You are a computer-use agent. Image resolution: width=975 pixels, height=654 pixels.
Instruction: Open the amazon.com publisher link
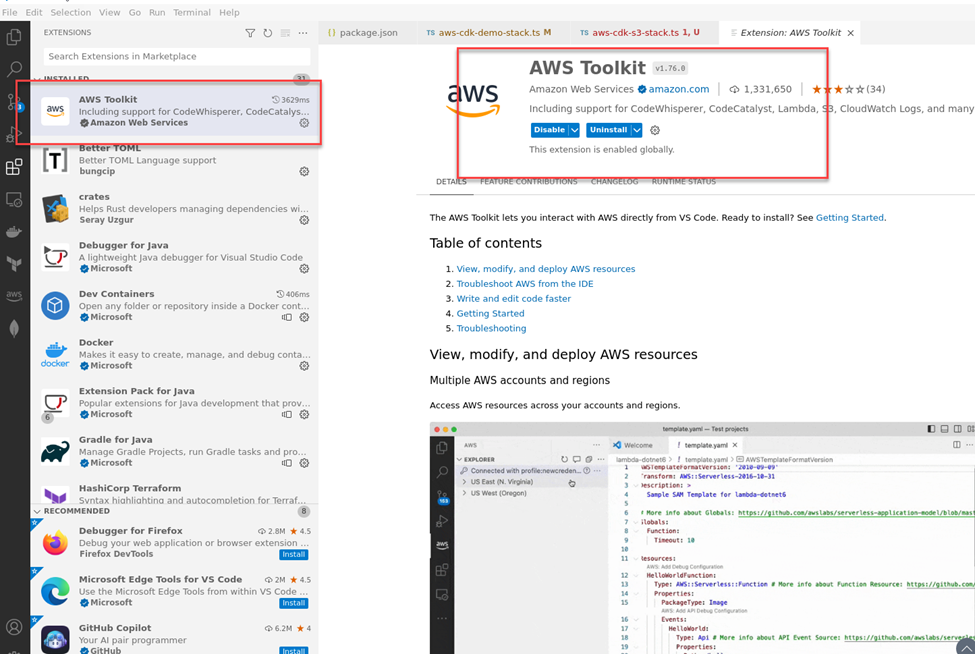(678, 89)
